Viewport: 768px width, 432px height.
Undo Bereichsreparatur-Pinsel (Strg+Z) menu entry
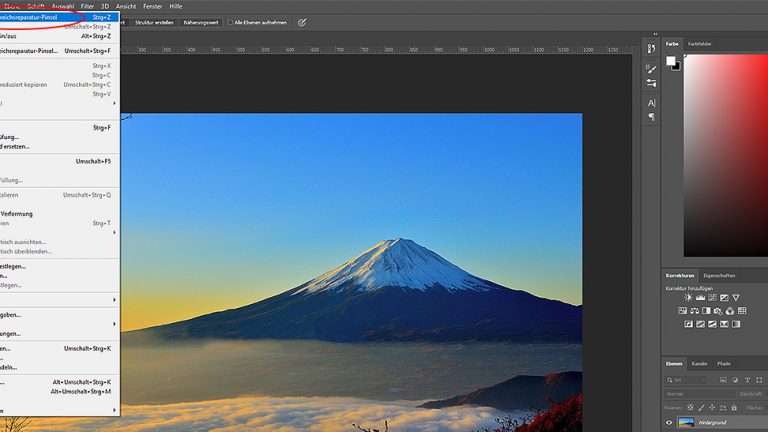(59, 17)
